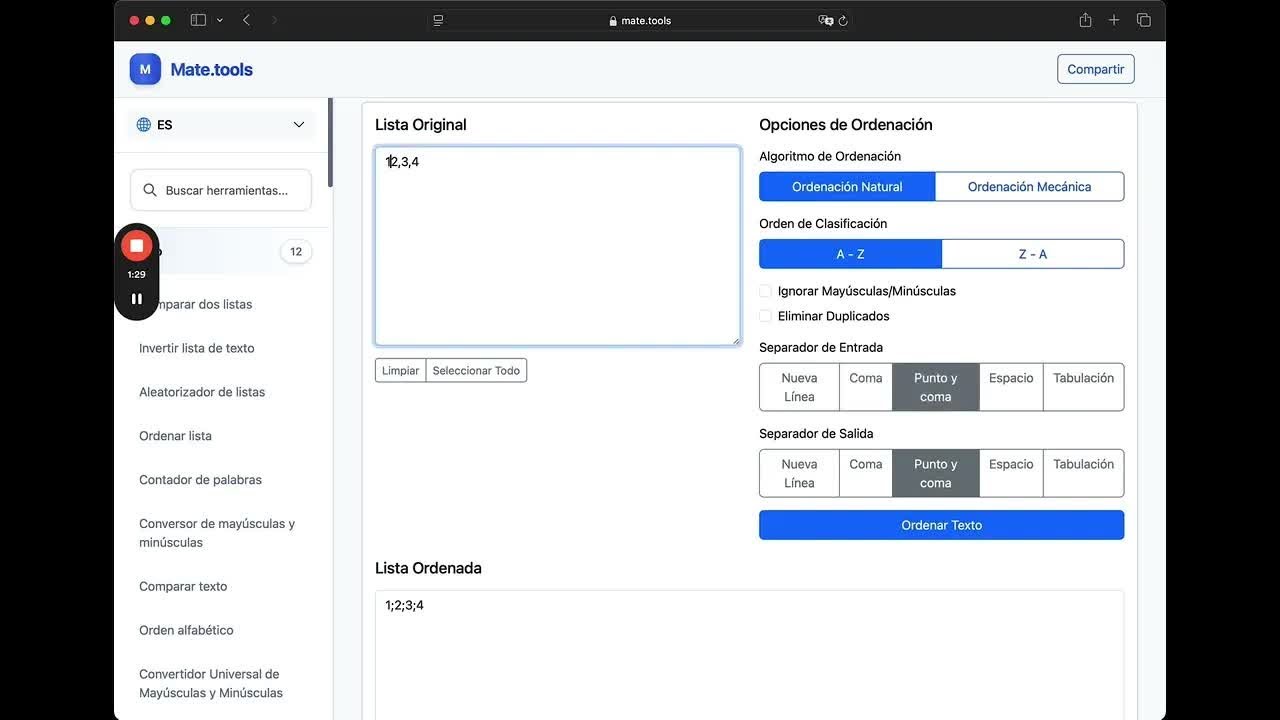Viewport: 1280px width, 720px height.
Task: Click the translate icon in address bar
Action: point(826,20)
